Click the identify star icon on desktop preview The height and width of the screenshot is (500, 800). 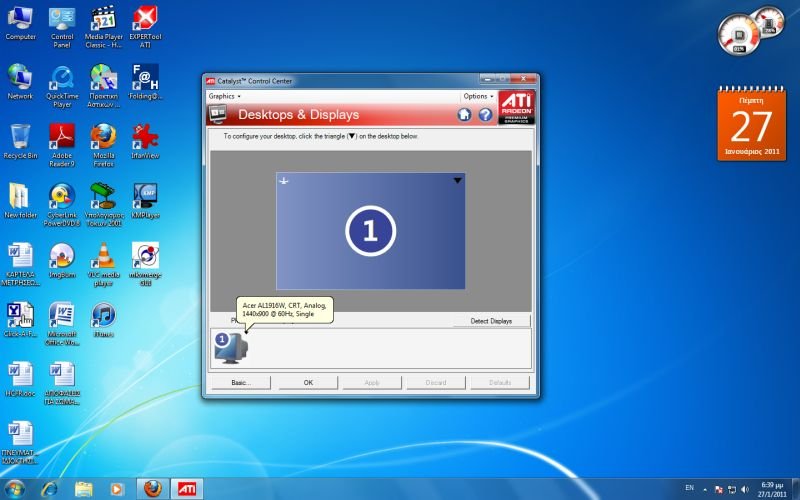point(284,181)
